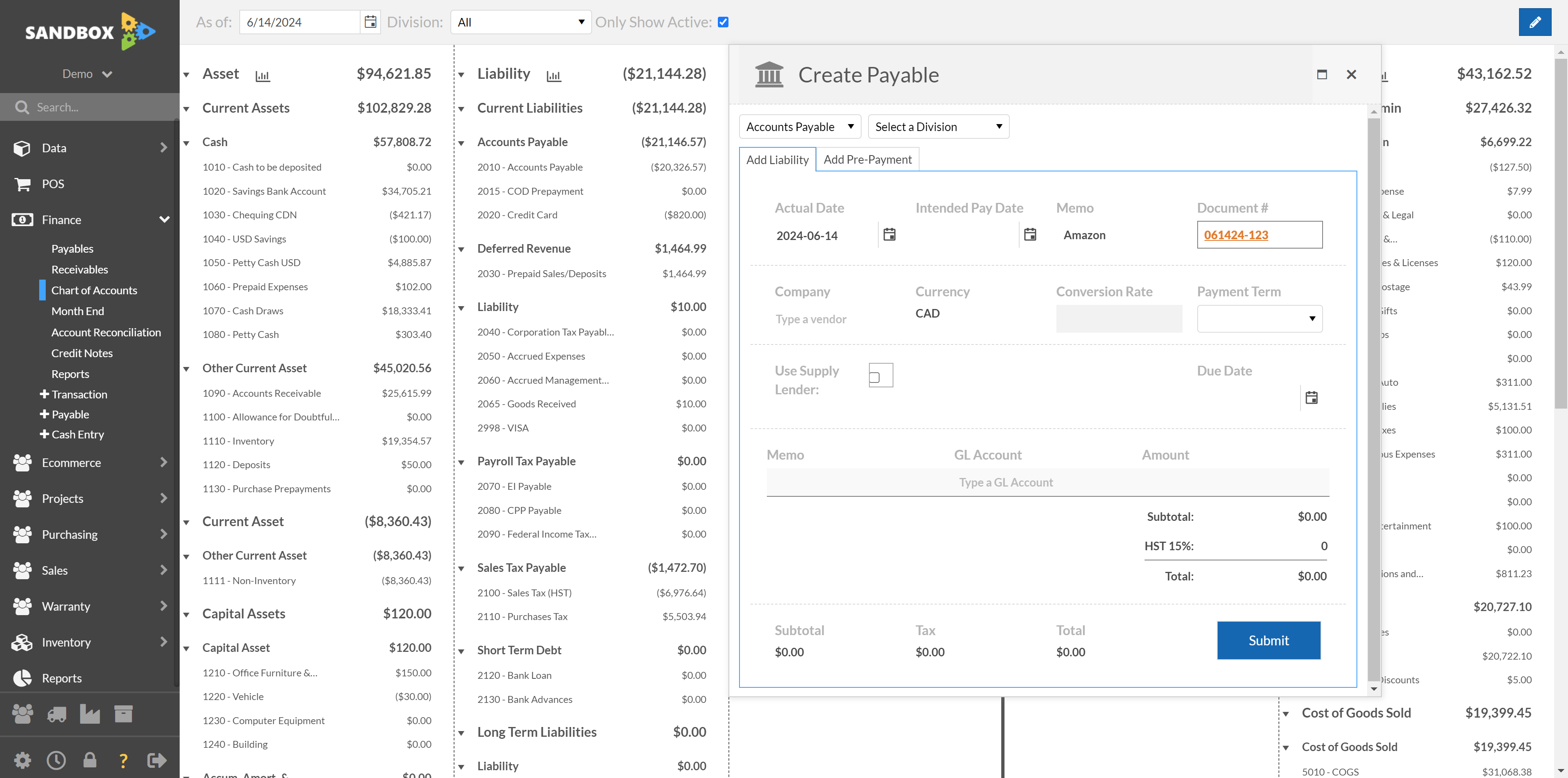
Task: Click the Data cube icon in sidebar
Action: 22,148
